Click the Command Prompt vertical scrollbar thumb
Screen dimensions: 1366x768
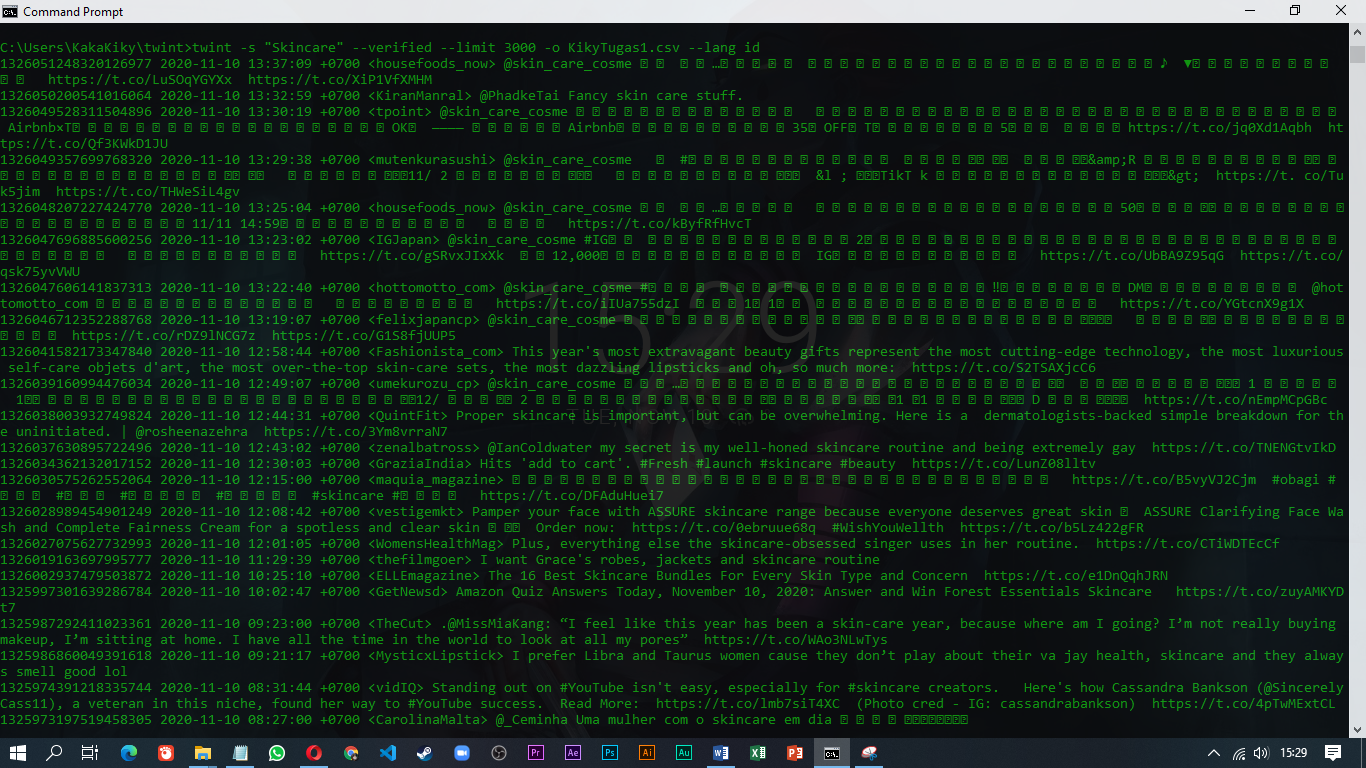coord(1357,54)
